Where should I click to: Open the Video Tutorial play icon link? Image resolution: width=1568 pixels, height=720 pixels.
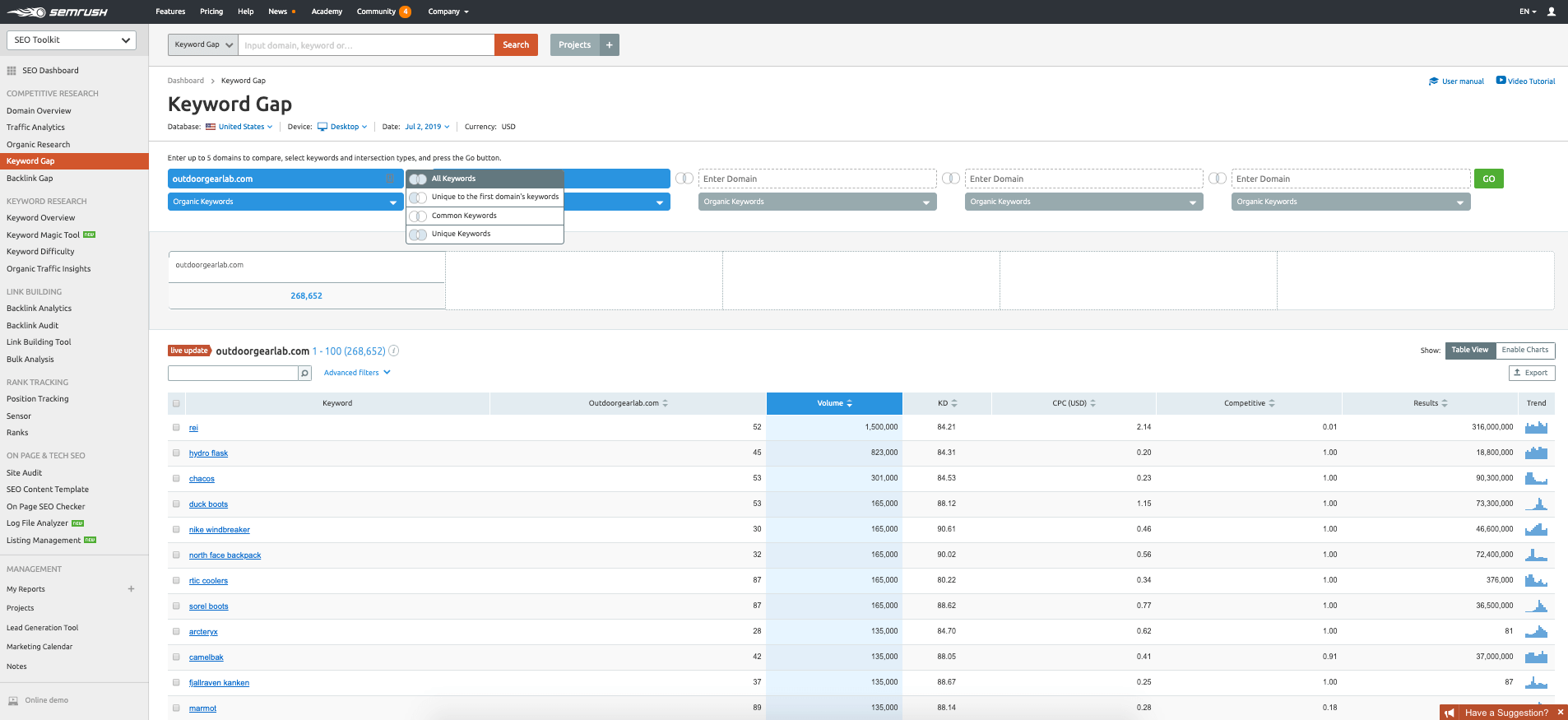click(x=1525, y=81)
